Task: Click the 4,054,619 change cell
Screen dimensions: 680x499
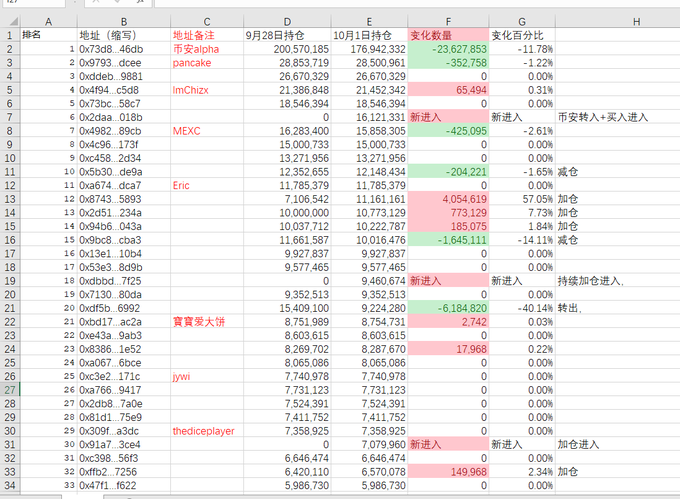Action: pyautogui.click(x=448, y=199)
